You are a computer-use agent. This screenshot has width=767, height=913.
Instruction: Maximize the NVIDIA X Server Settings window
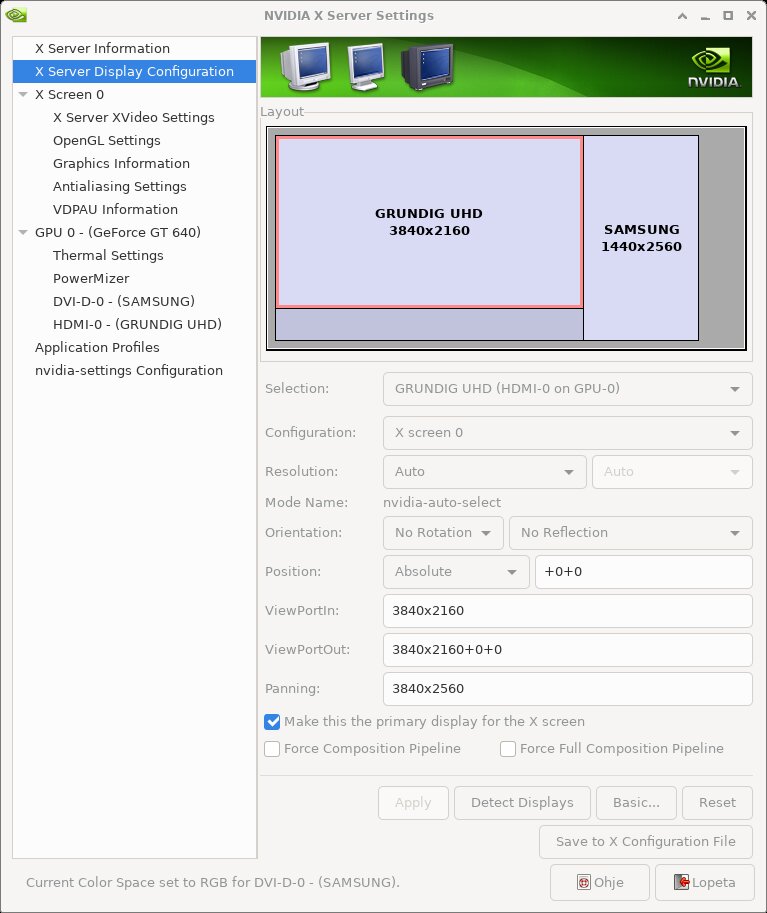click(x=728, y=16)
